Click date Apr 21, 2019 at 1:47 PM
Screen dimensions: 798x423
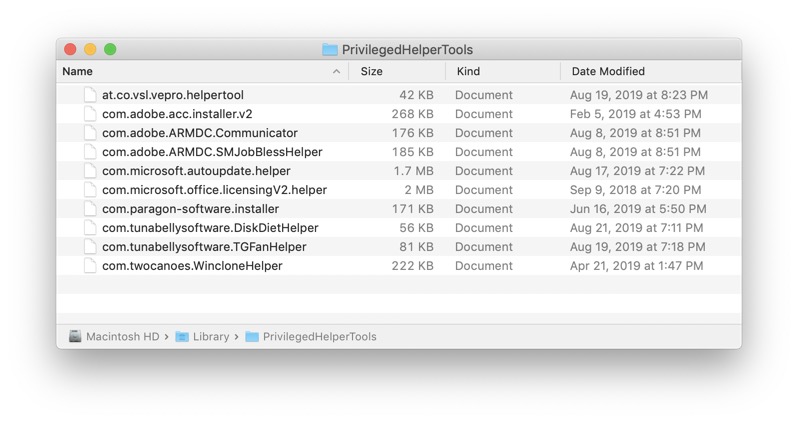[x=637, y=266]
